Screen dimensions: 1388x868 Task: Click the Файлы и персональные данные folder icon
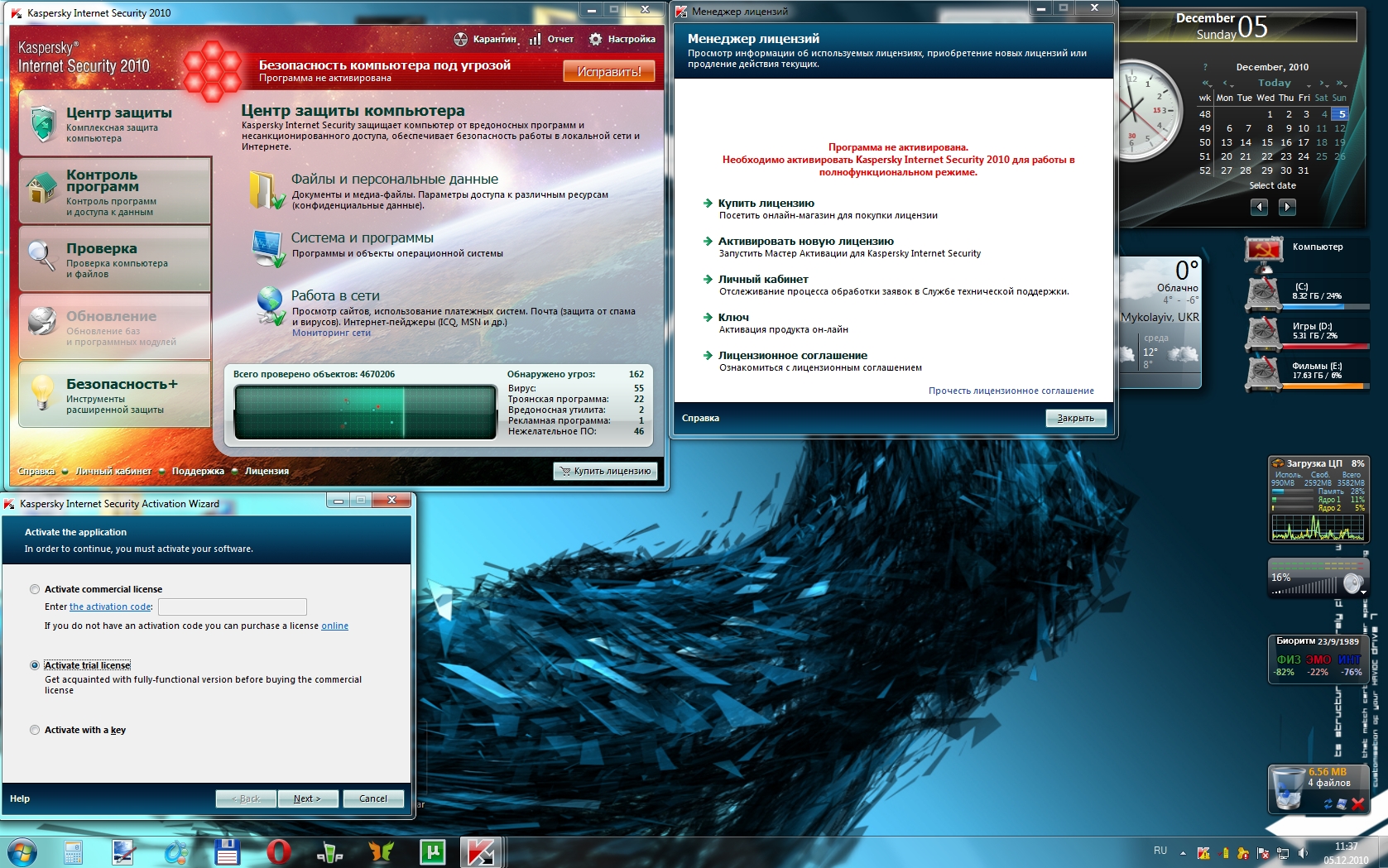267,190
